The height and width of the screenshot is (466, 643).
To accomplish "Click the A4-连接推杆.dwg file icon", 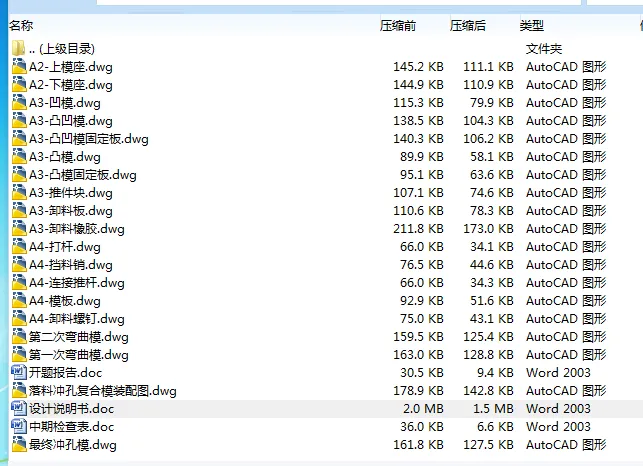I will [19, 283].
